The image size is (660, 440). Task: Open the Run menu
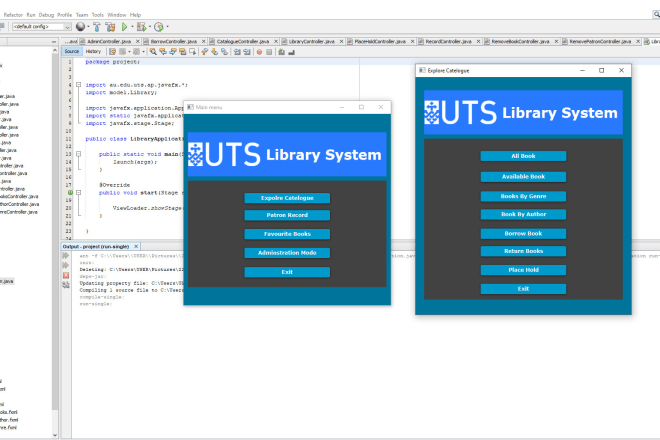[31, 15]
